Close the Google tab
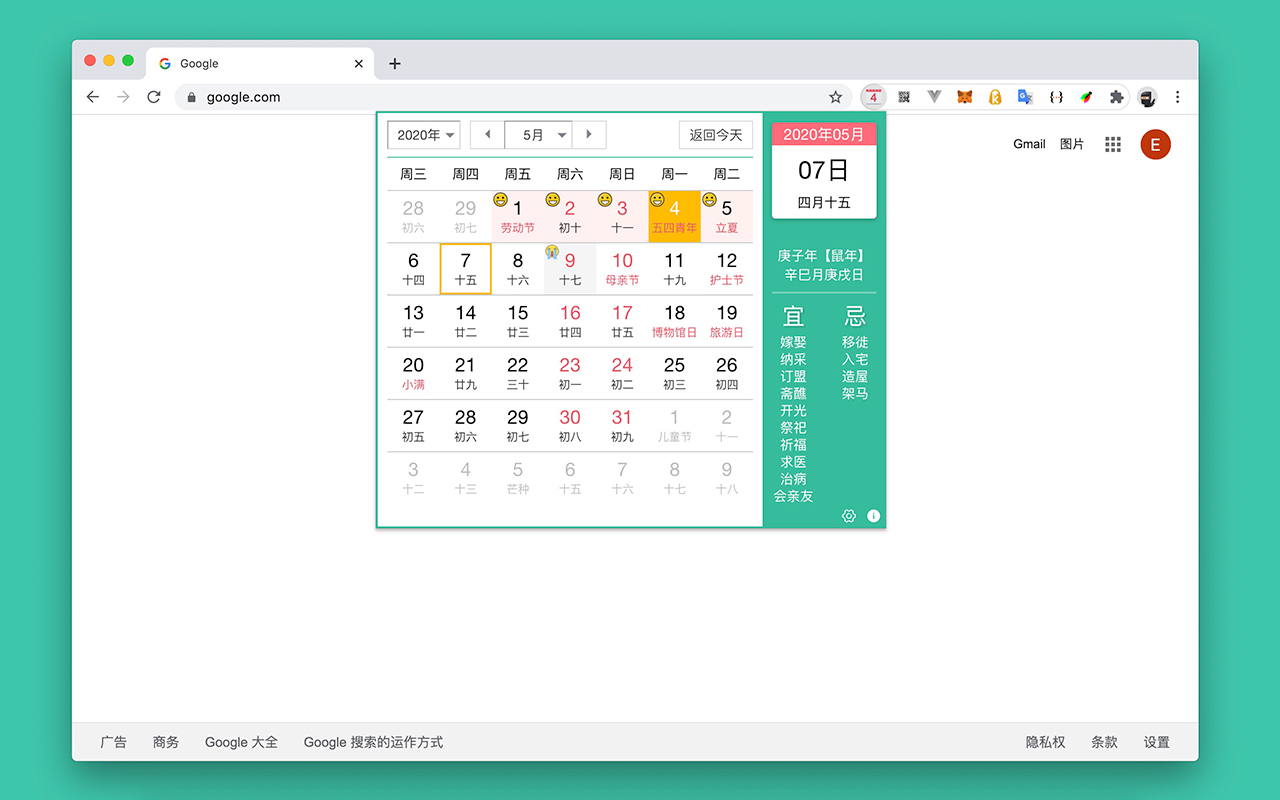Screen dimensions: 1280x800 pos(359,63)
